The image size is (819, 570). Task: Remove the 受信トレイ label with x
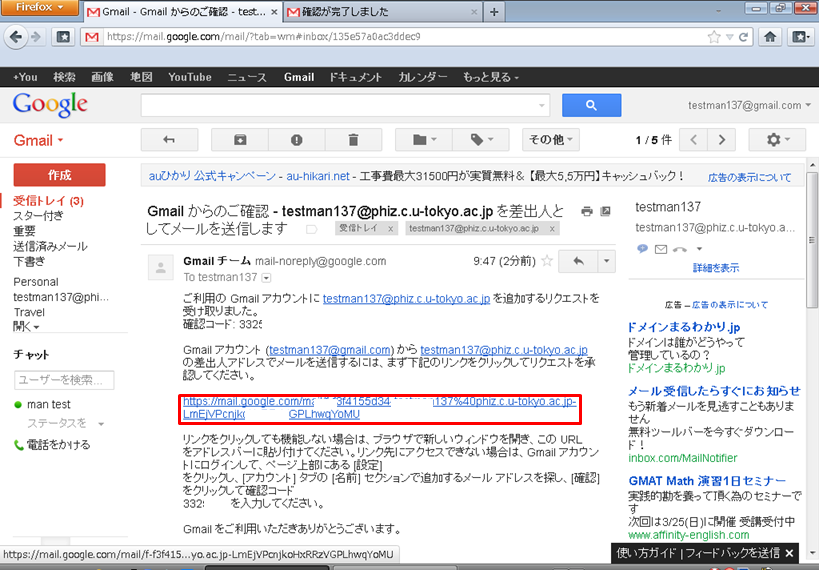click(390, 228)
